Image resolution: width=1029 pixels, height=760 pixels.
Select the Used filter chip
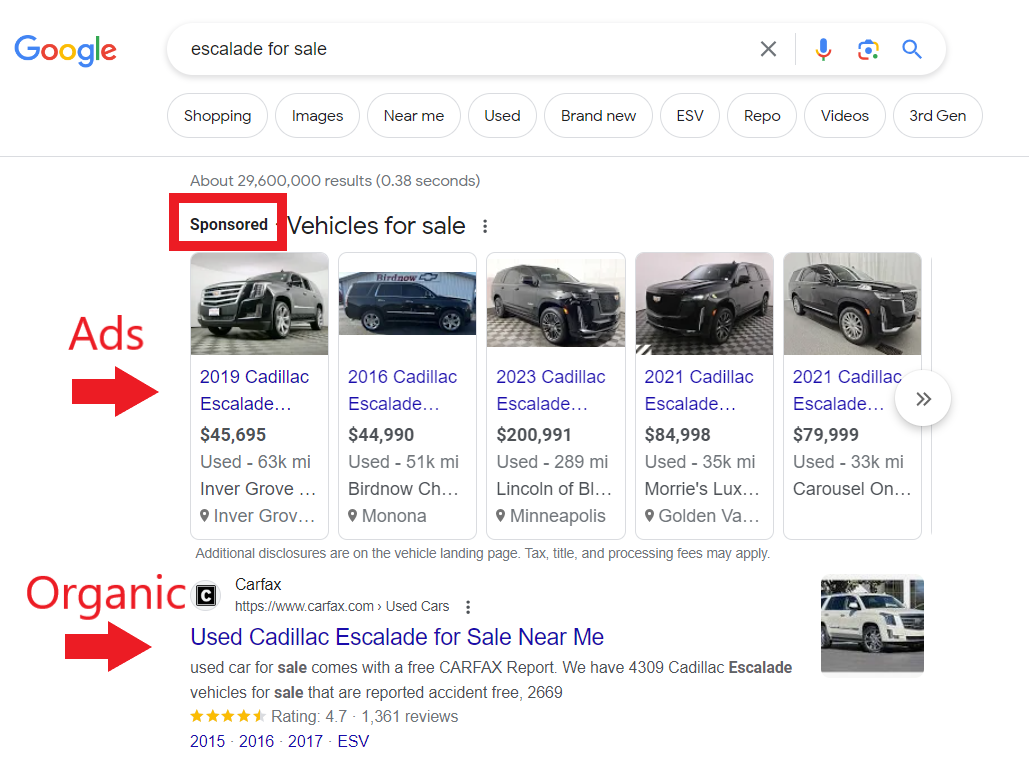(502, 116)
